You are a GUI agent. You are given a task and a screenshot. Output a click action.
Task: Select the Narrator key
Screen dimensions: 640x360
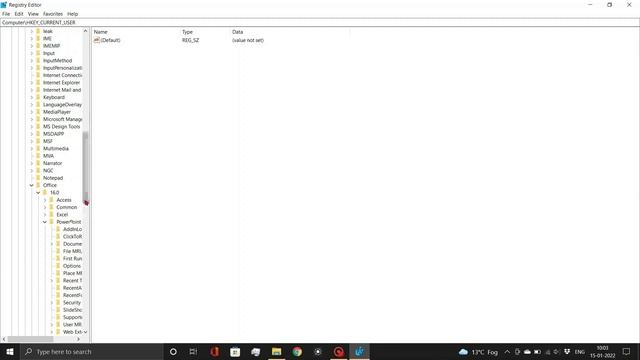point(53,163)
